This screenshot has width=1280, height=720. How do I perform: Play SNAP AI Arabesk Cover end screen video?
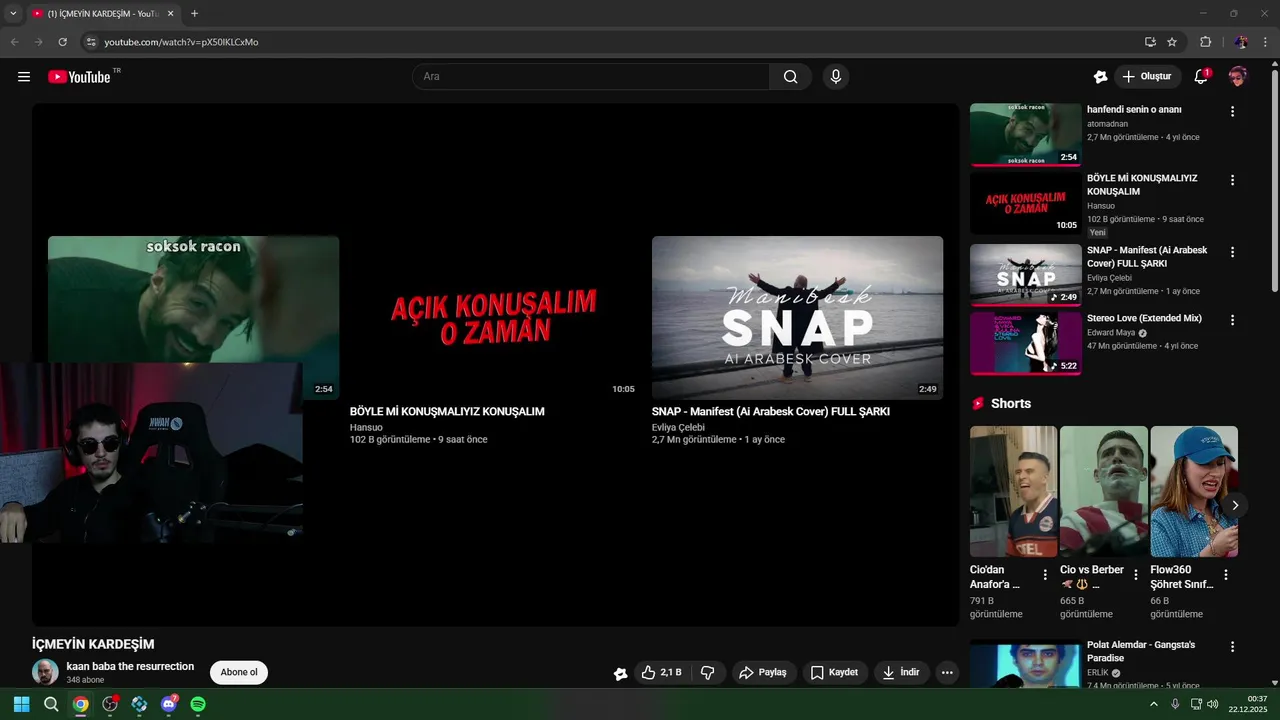pos(797,318)
